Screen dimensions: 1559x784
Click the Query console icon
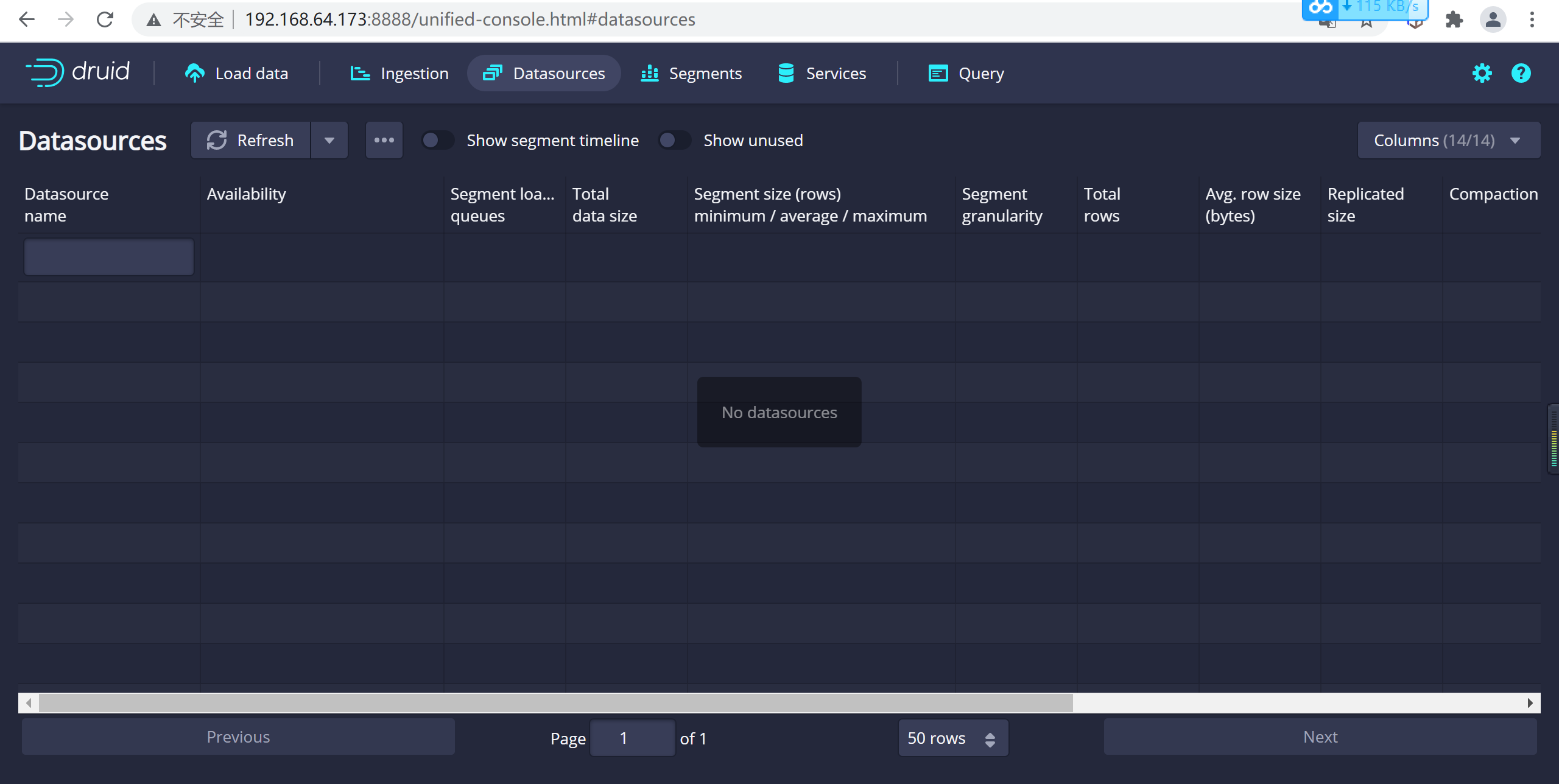[x=936, y=72]
